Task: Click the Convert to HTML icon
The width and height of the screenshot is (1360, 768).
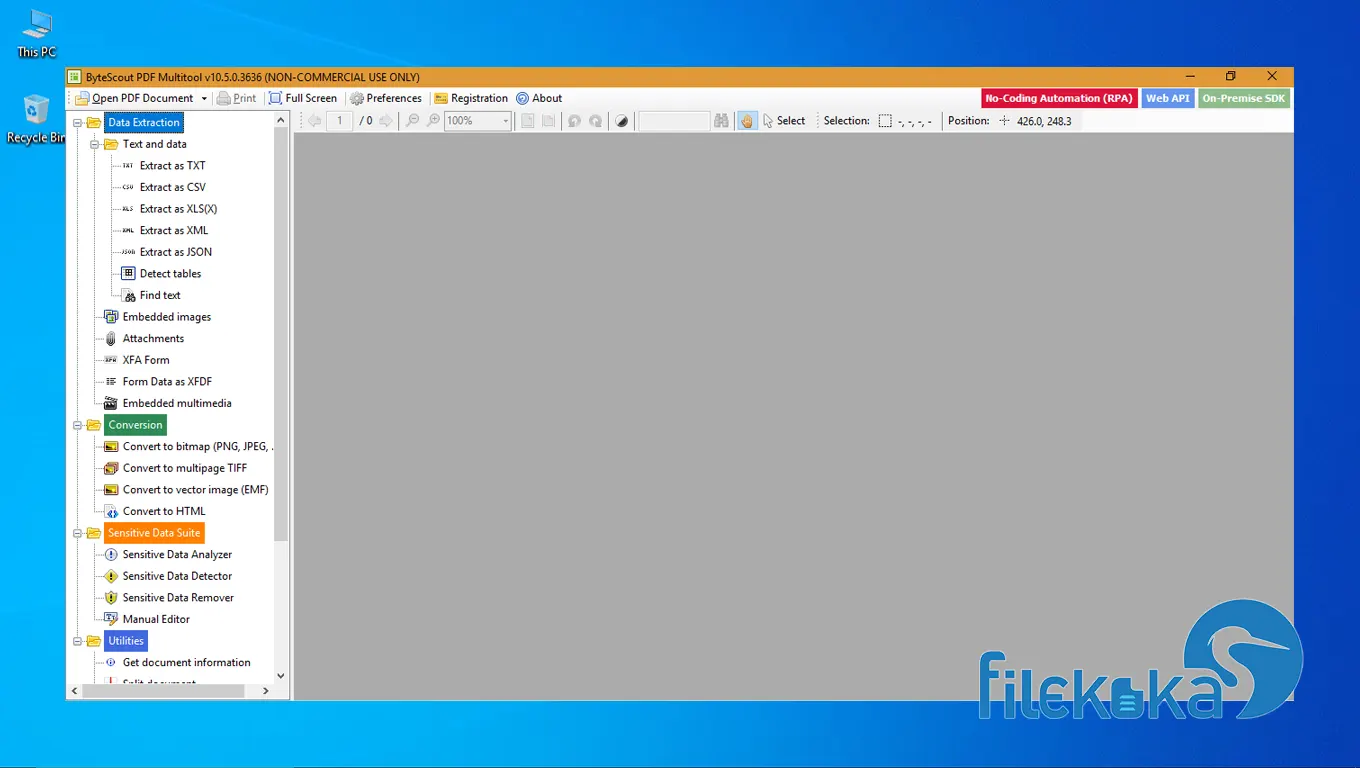Action: click(x=111, y=512)
